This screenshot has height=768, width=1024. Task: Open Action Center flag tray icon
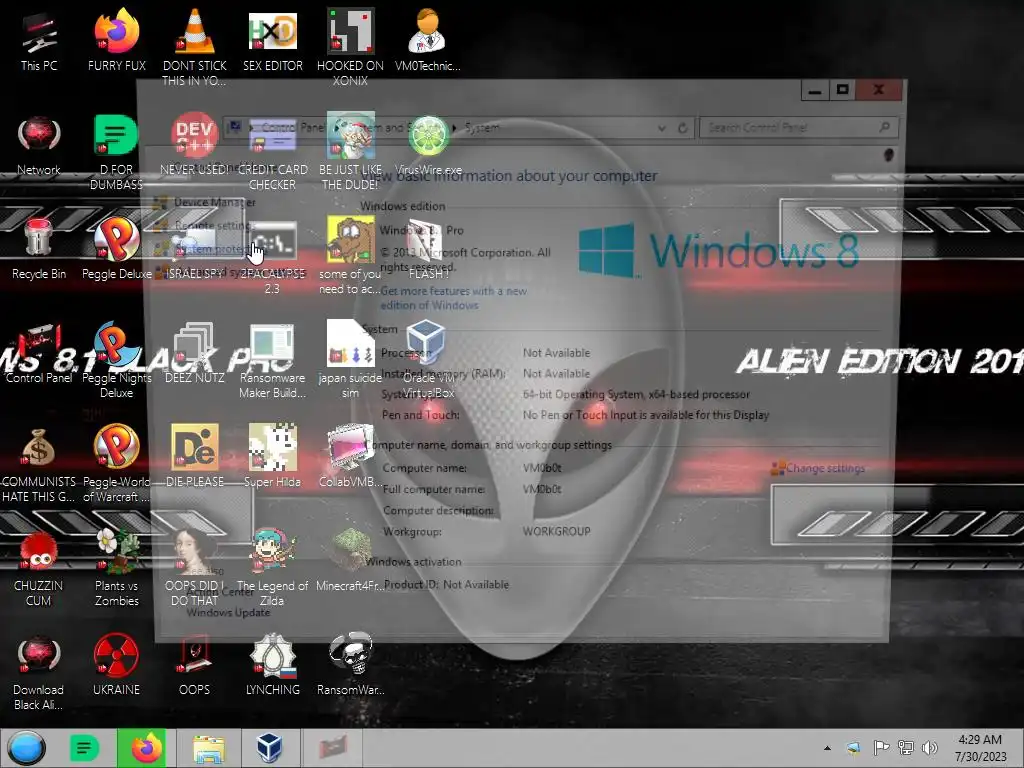coord(882,748)
